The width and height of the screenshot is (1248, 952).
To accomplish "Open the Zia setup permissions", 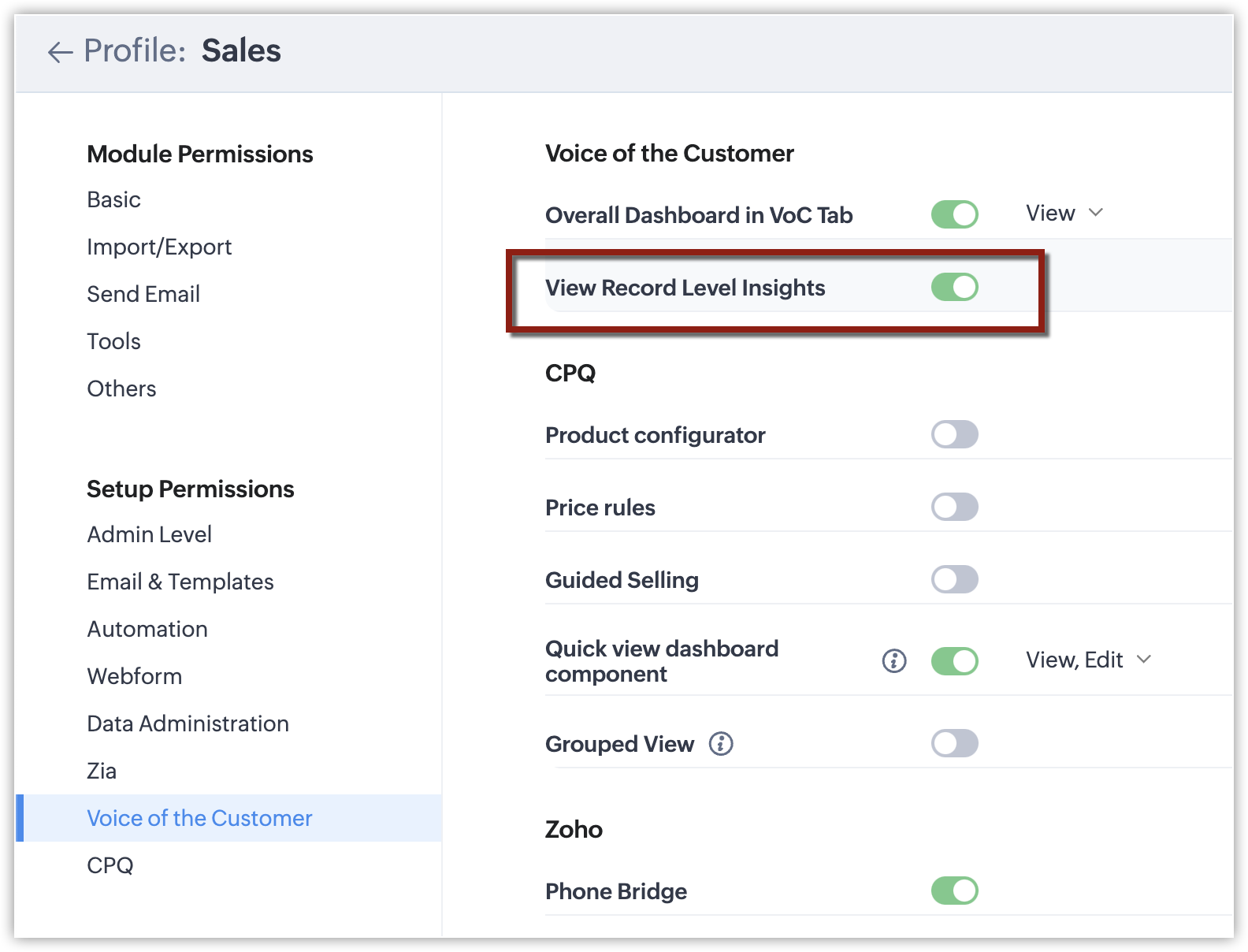I will tap(102, 771).
